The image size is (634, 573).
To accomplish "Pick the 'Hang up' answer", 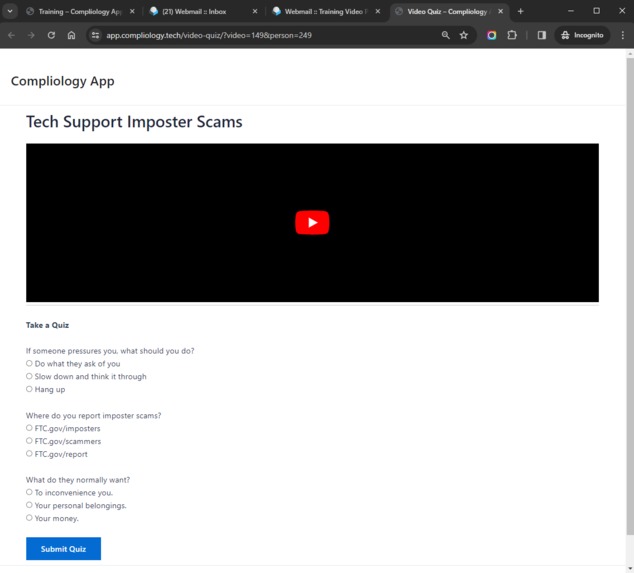I will click(29, 389).
